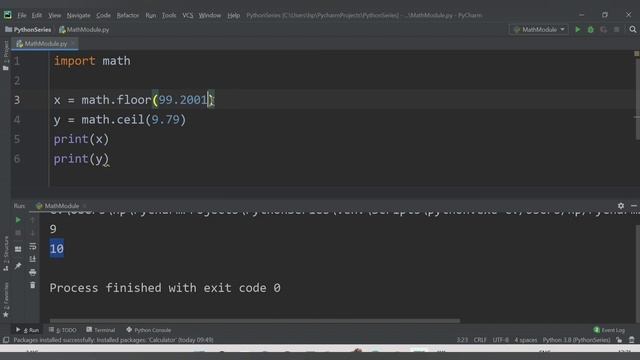Open the Python Console tool window
The width and height of the screenshot is (640, 360).
click(x=149, y=330)
